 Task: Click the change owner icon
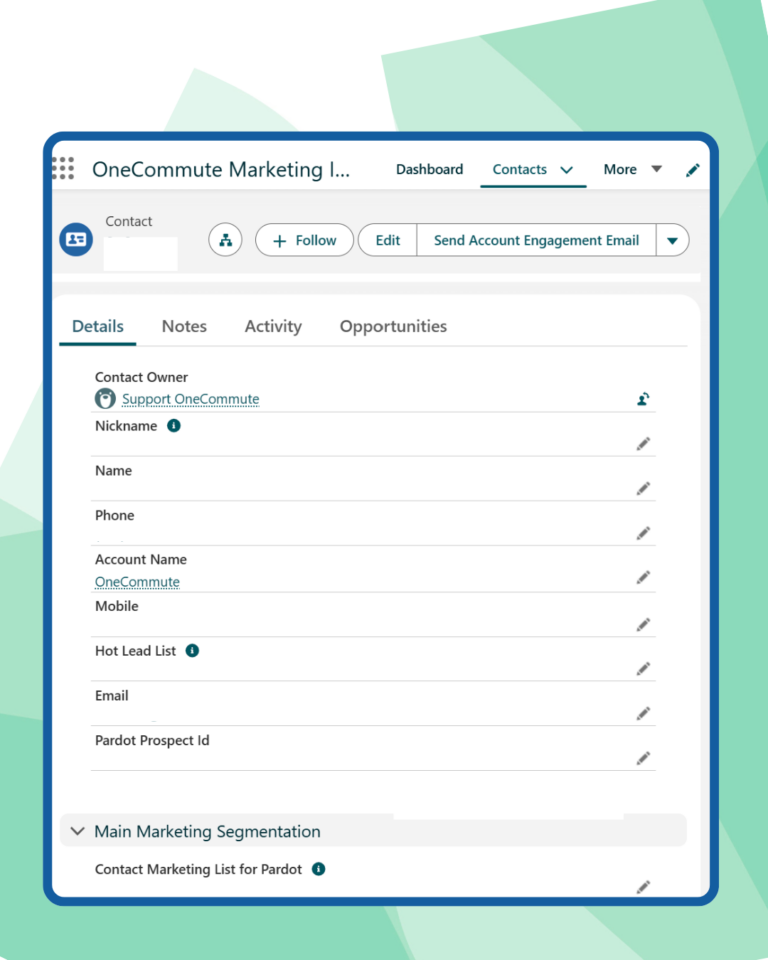tap(643, 399)
